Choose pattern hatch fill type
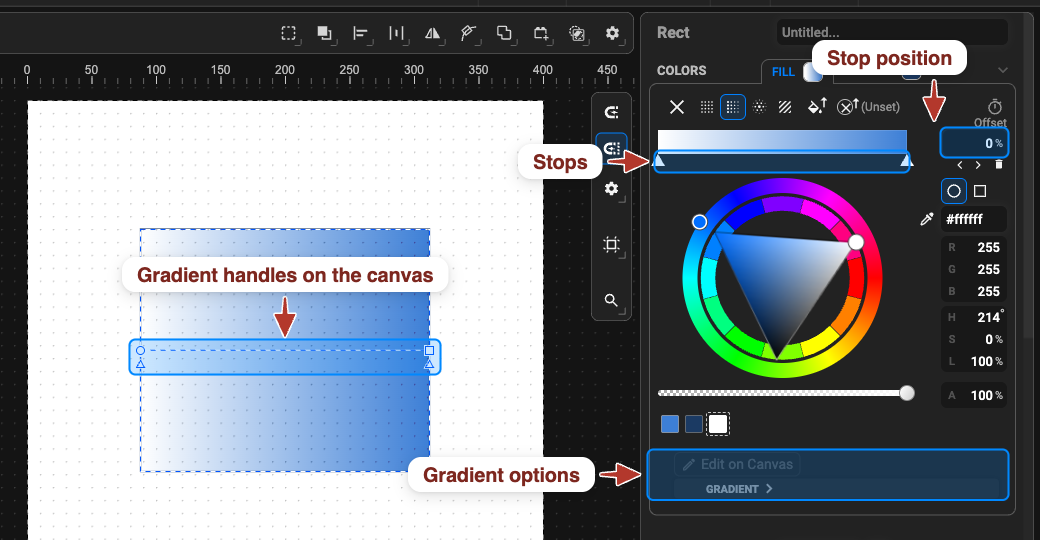The height and width of the screenshot is (540, 1040). [x=785, y=107]
